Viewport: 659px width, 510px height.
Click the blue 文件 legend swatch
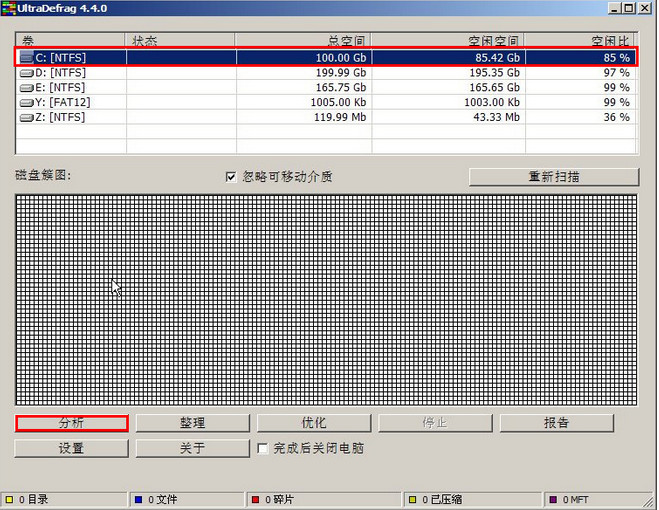pos(138,499)
